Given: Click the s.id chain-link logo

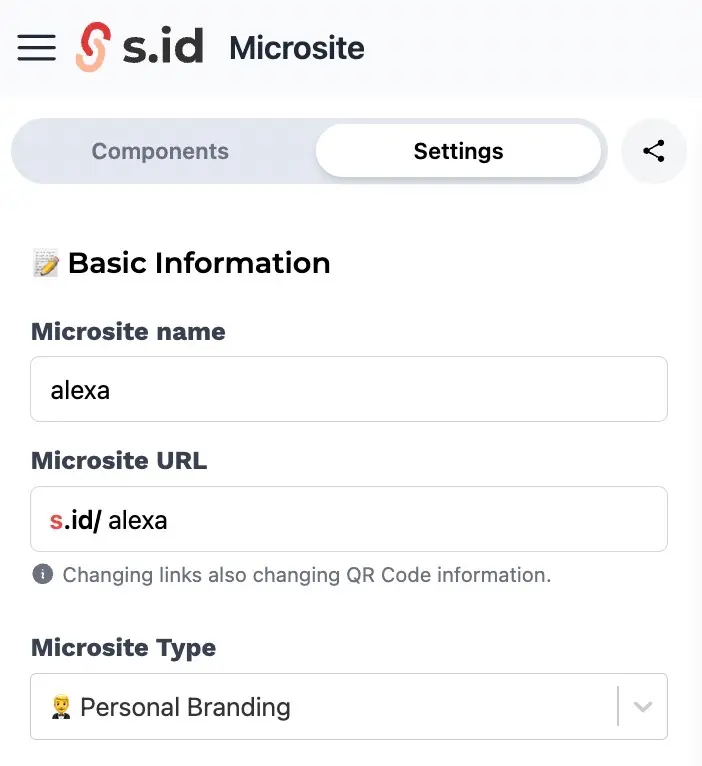Looking at the screenshot, I should (x=93, y=47).
